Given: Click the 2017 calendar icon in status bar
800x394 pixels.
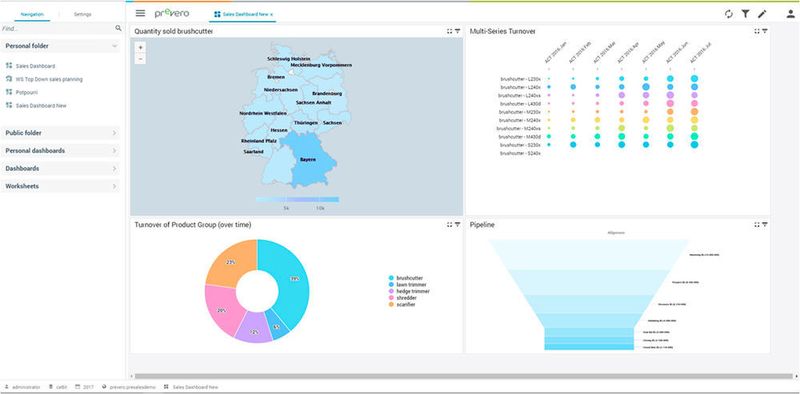Looking at the screenshot, I should [78, 387].
